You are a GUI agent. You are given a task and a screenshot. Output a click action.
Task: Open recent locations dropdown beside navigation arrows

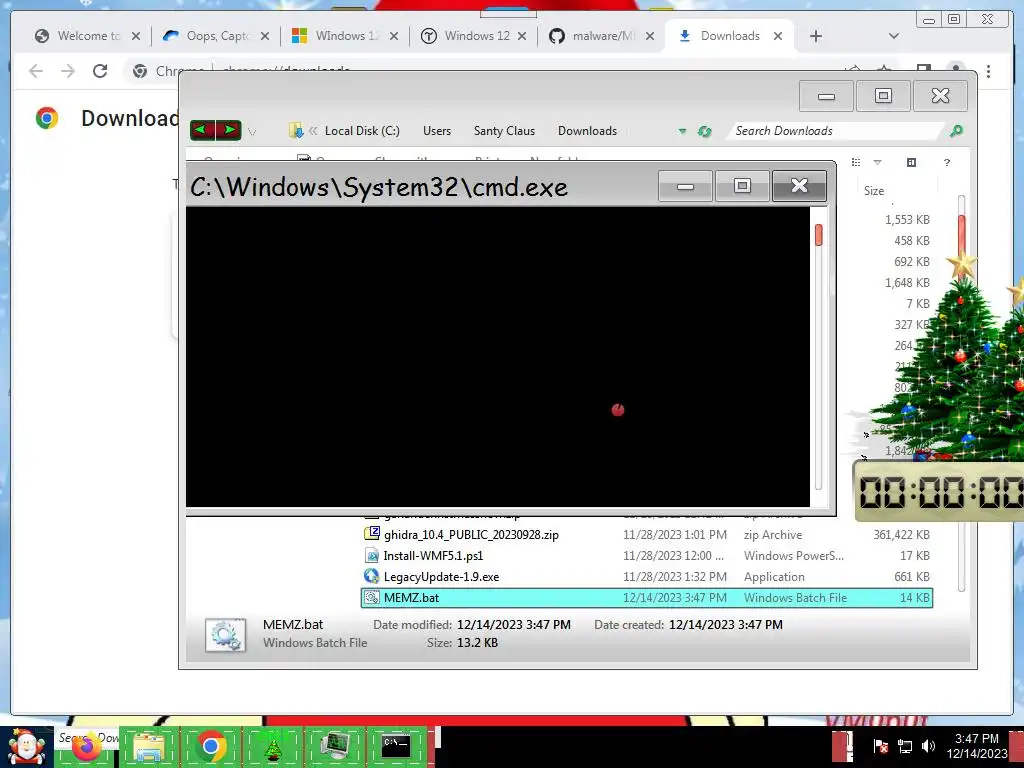252,131
